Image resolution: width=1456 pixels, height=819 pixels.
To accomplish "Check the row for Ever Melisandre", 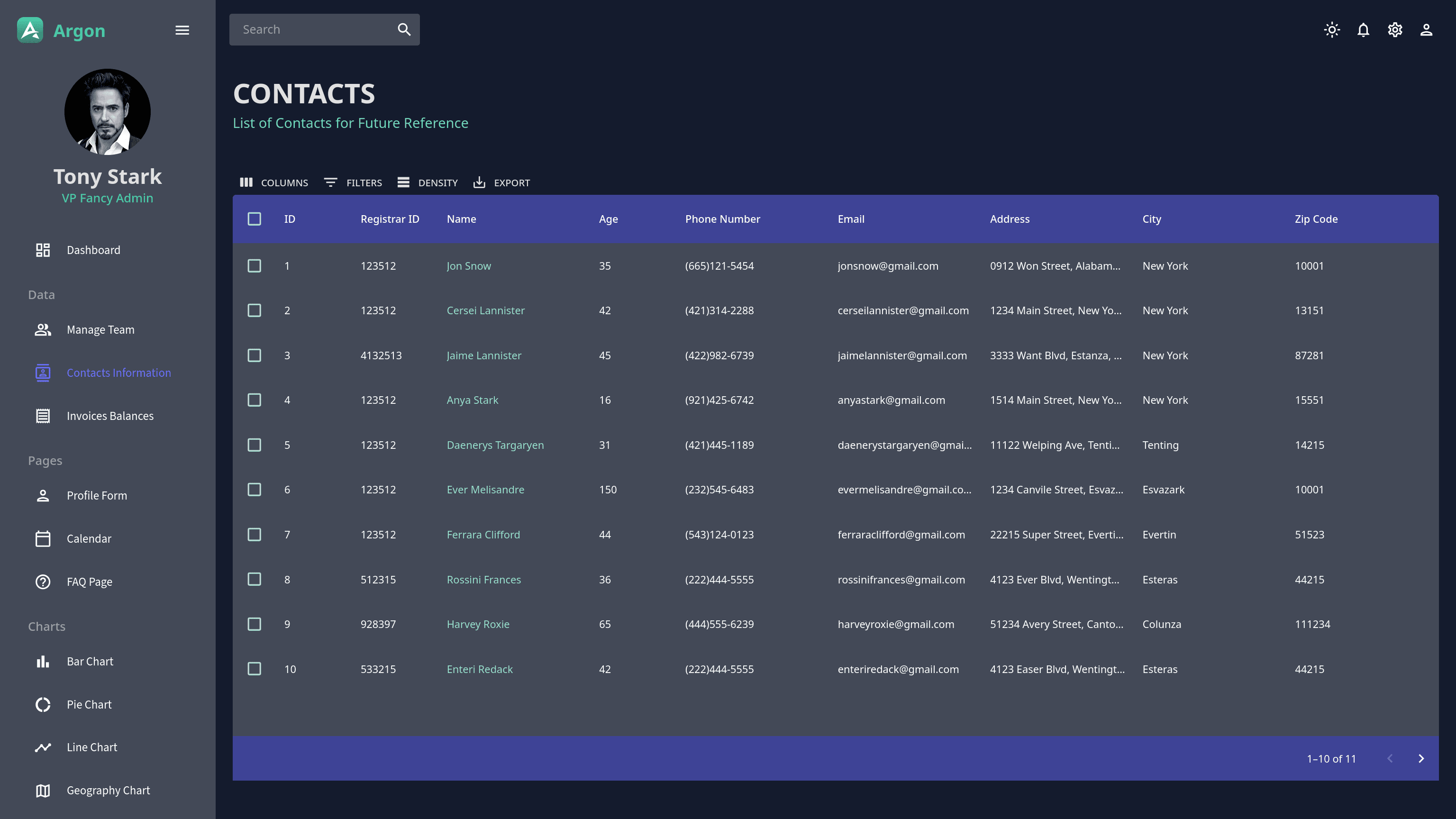I will (x=255, y=490).
